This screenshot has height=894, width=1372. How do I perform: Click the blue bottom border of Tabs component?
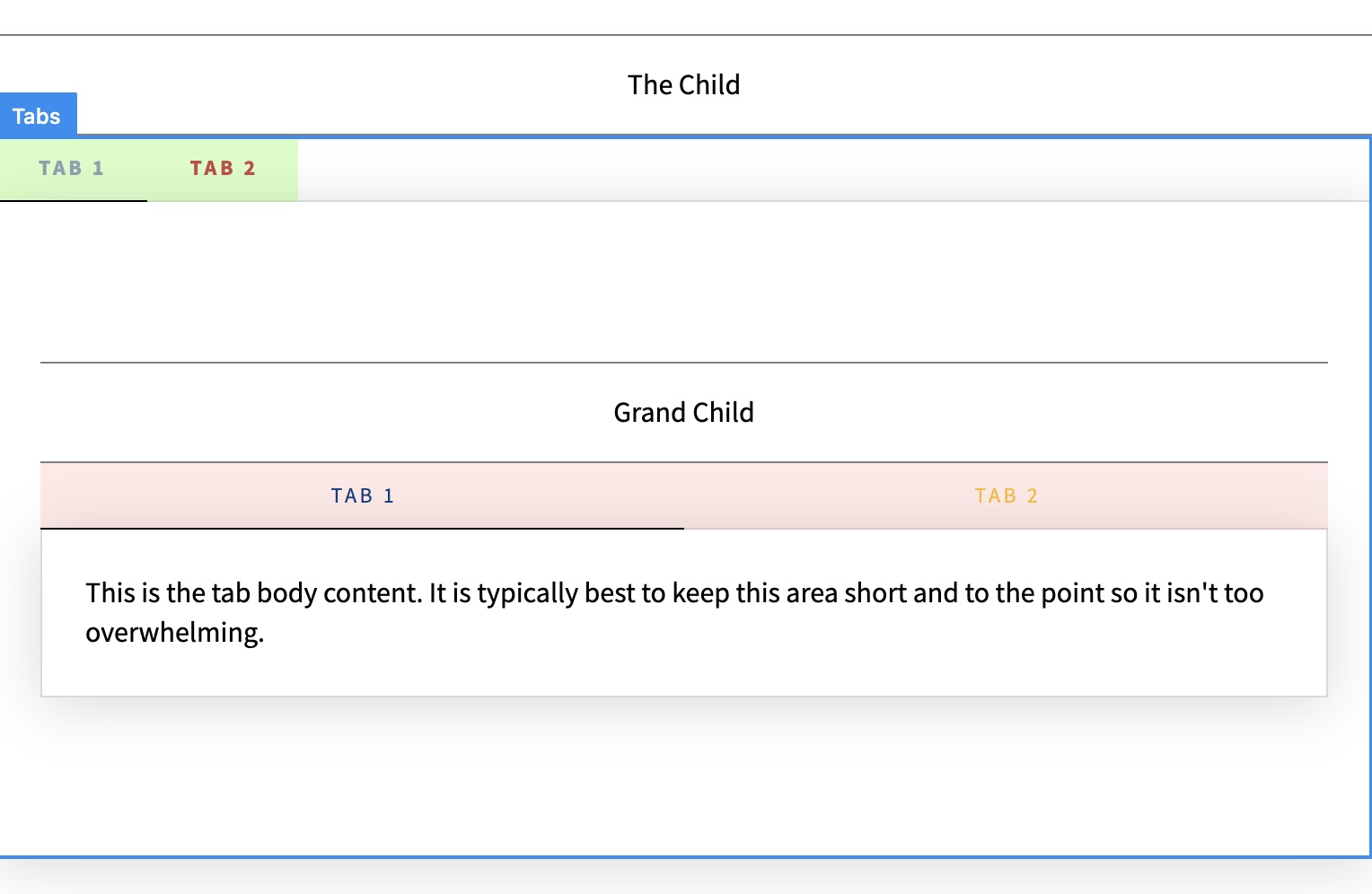[684, 857]
